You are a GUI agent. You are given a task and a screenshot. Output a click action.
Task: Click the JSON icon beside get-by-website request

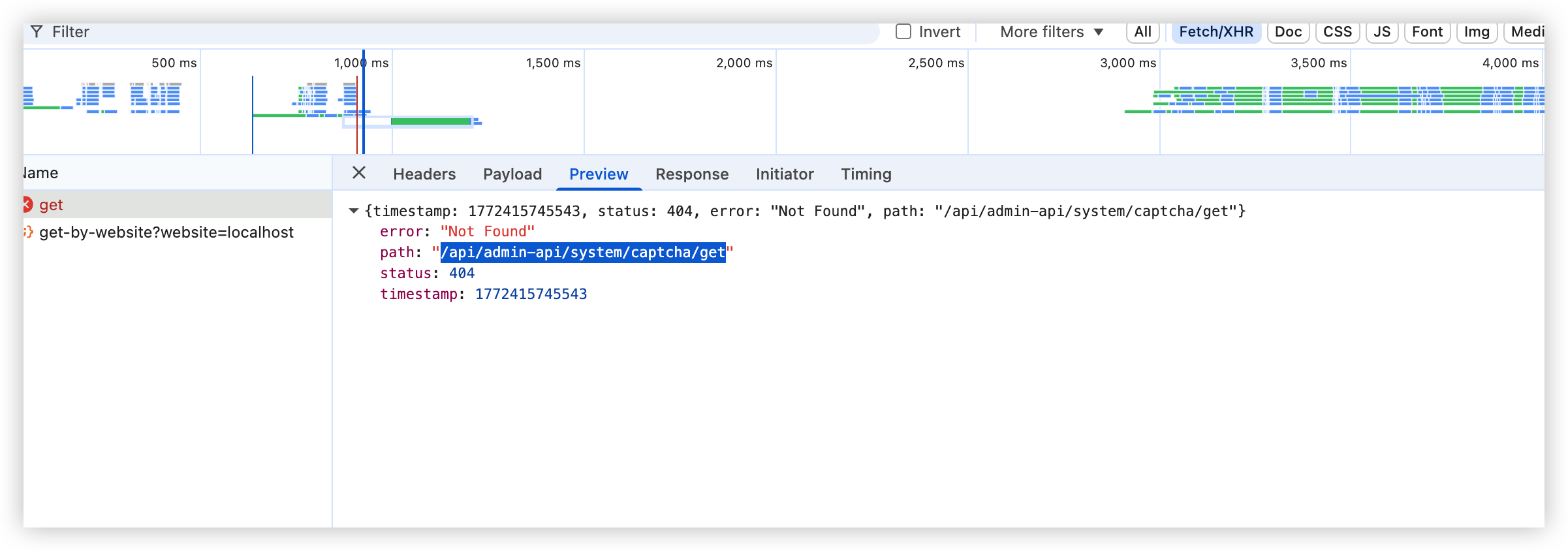28,232
